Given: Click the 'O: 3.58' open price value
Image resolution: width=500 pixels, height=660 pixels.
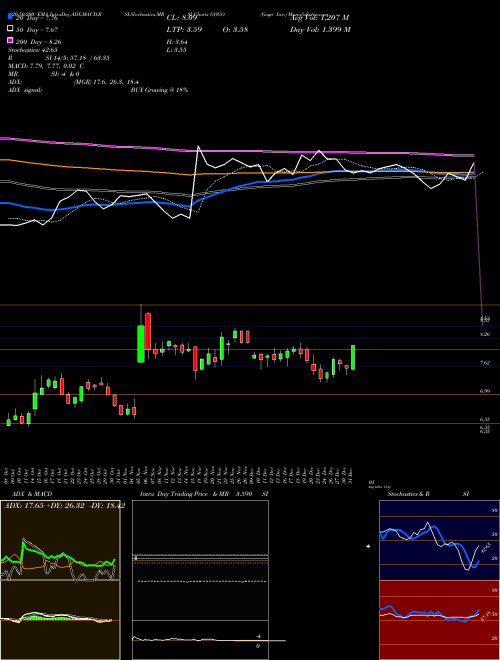Looking at the screenshot, I should [235, 30].
